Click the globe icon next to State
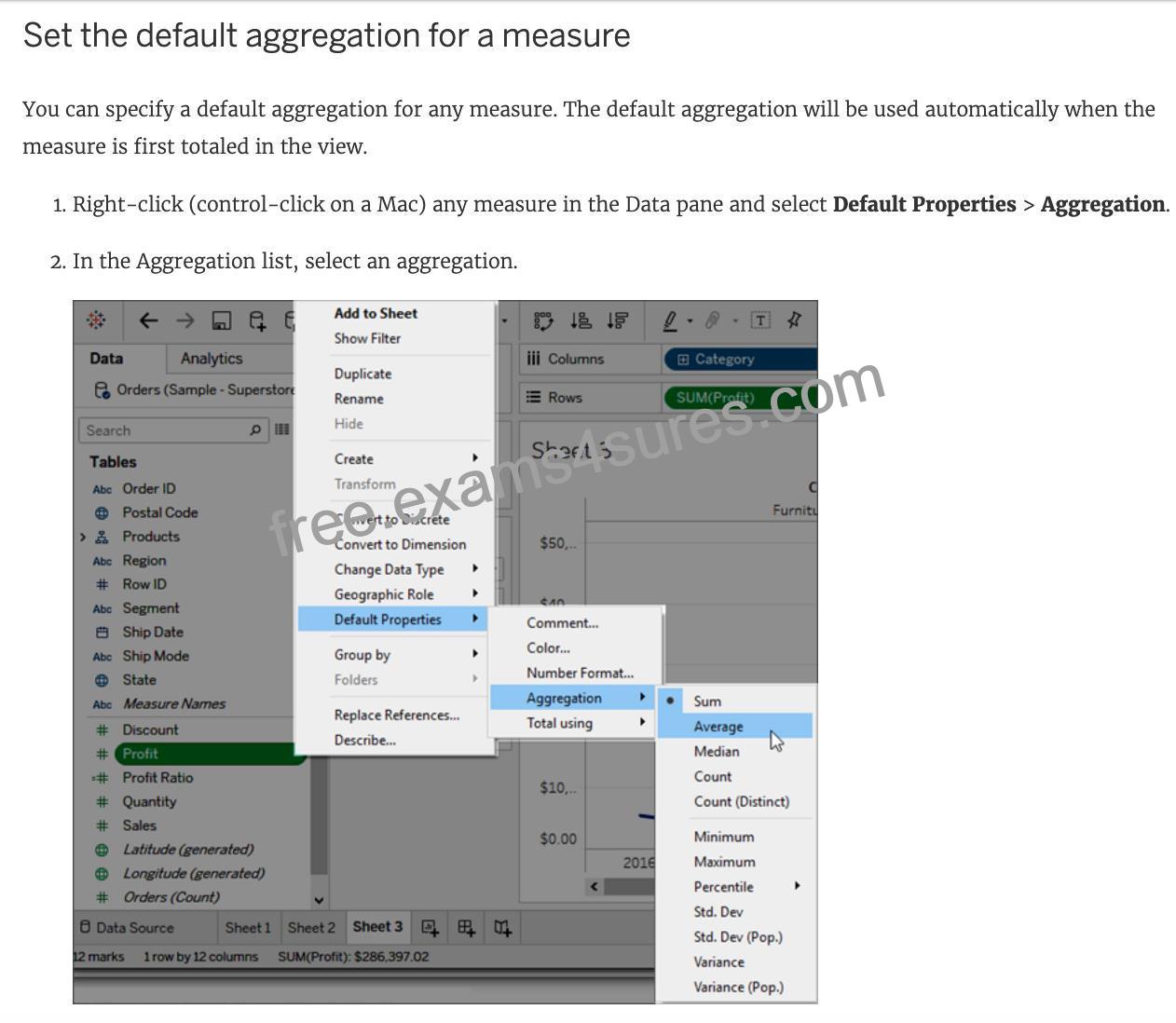The width and height of the screenshot is (1176, 1023). tap(102, 680)
